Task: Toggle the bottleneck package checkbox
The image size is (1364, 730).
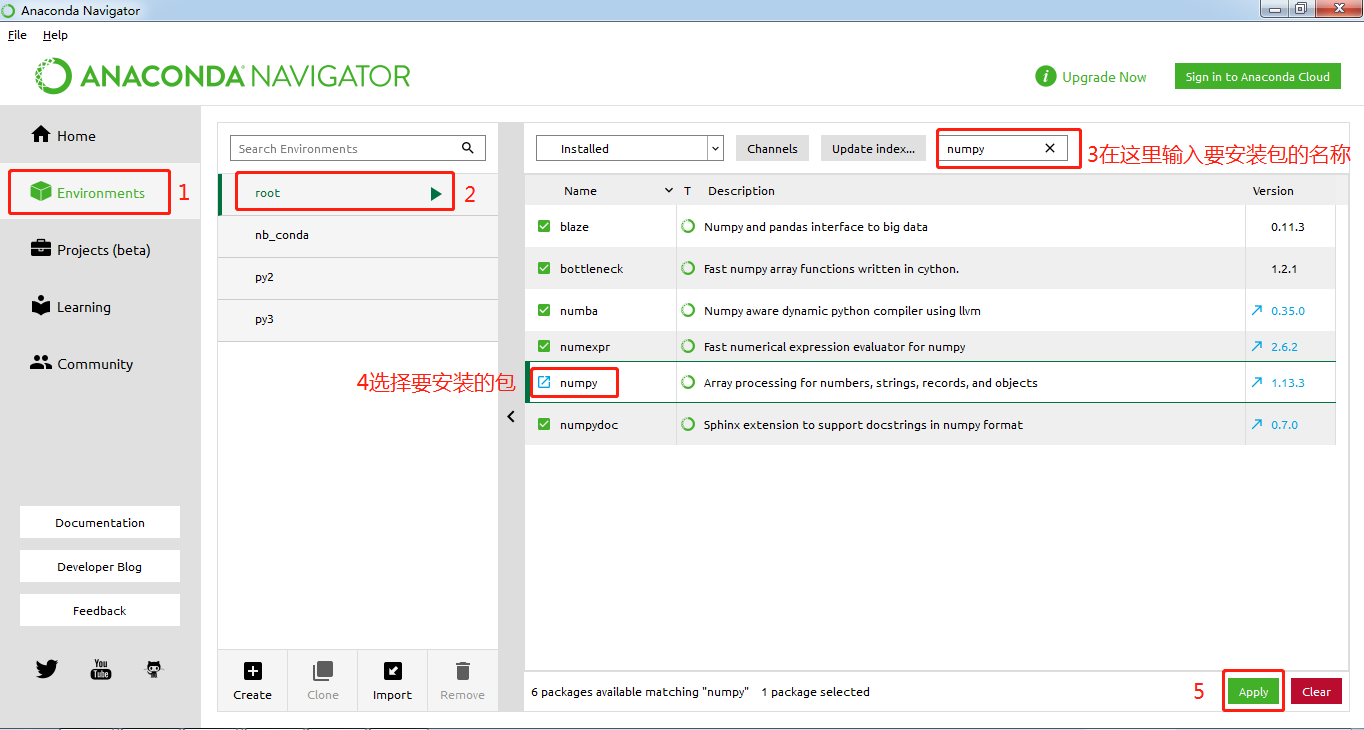Action: (x=544, y=269)
